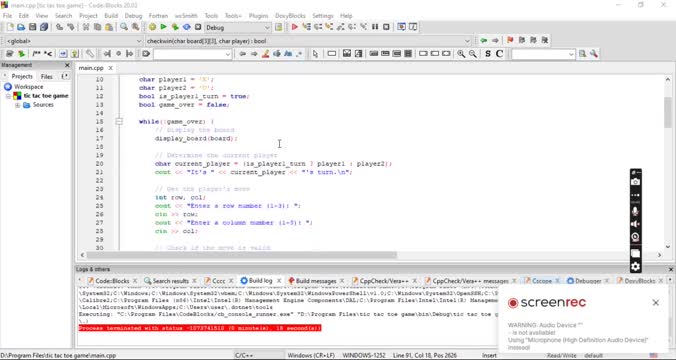The image size is (676, 360).
Task: Toggle incremental search Match case option
Action: click(x=288, y=54)
